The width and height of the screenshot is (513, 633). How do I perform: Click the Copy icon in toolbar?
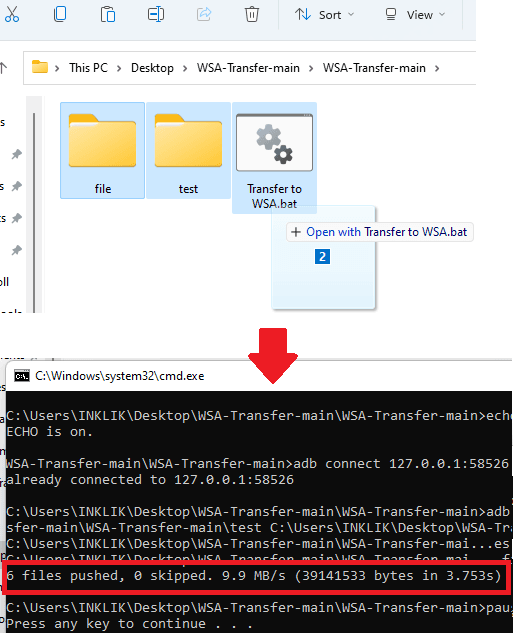(60, 14)
